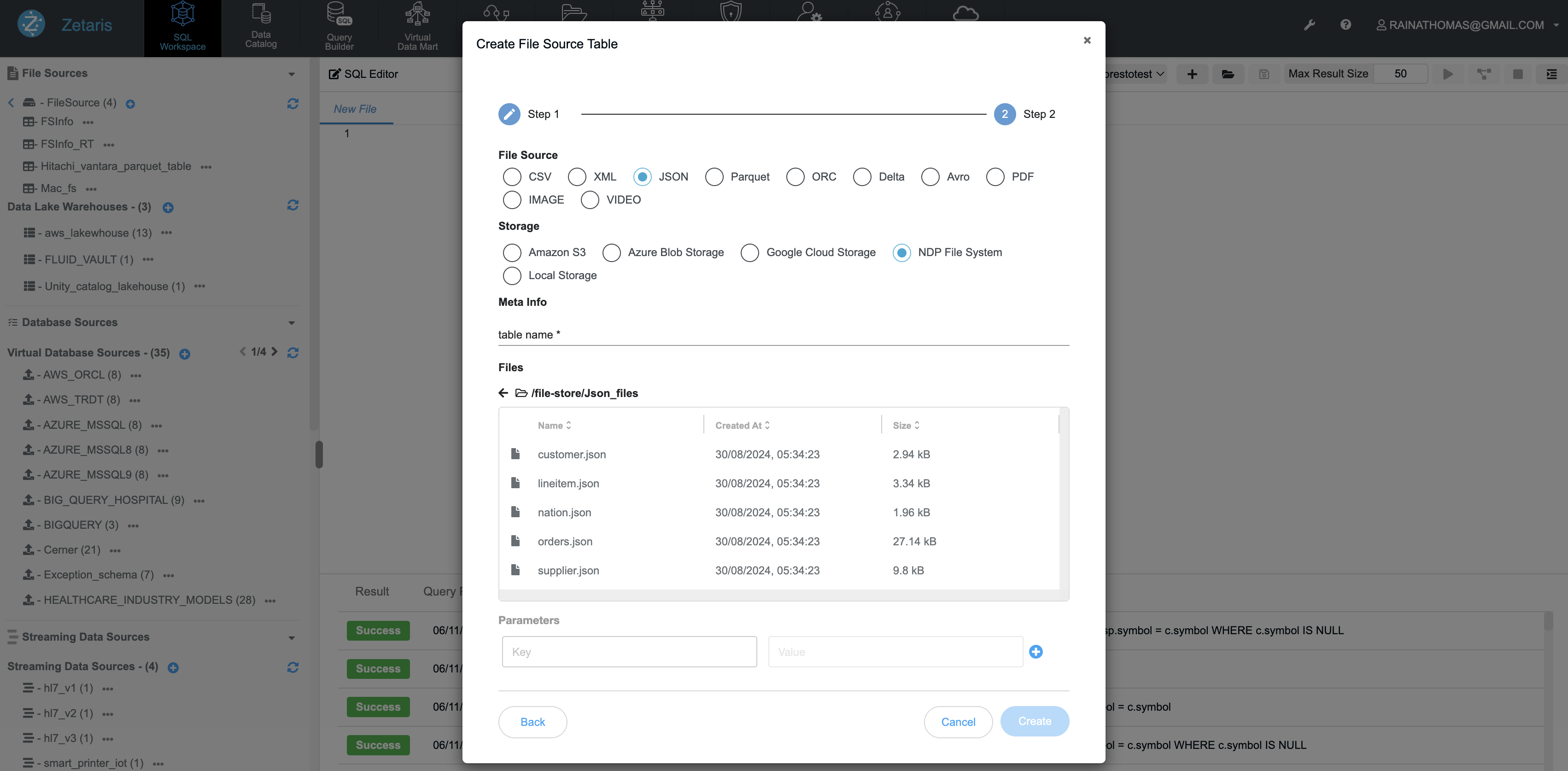This screenshot has height=771, width=1568.
Task: Click the blue plus icon beside Parameters Value
Action: coord(1036,652)
